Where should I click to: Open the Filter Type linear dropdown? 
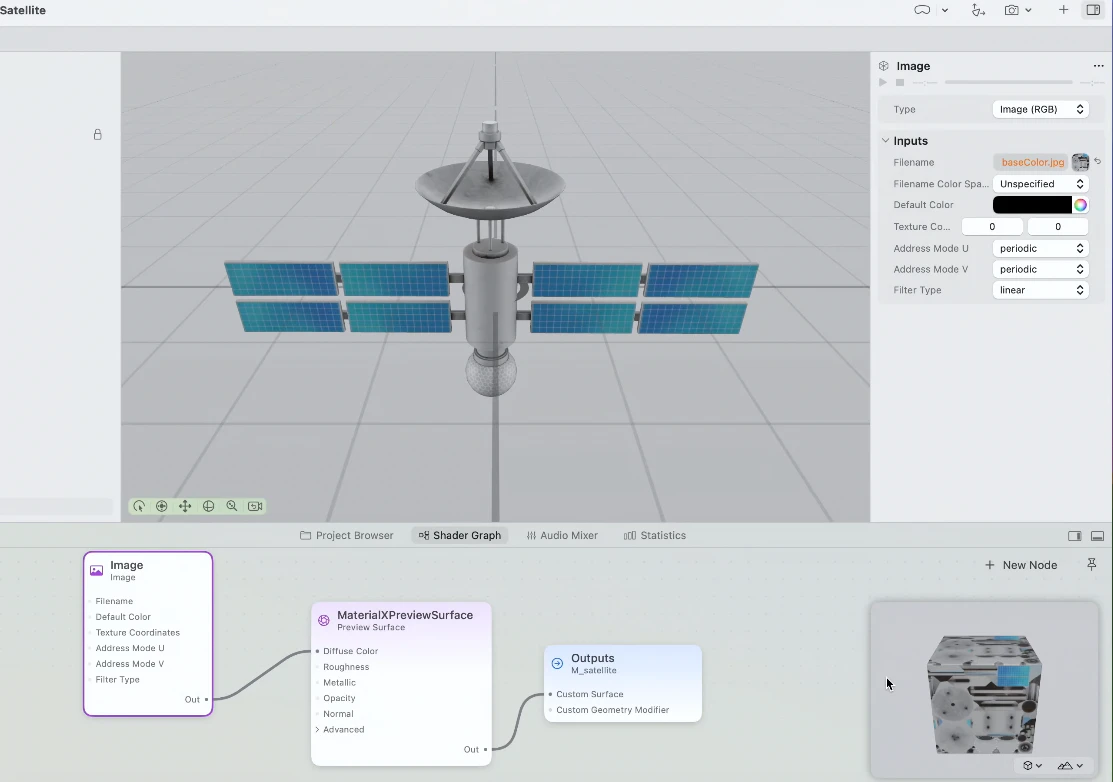click(1041, 290)
